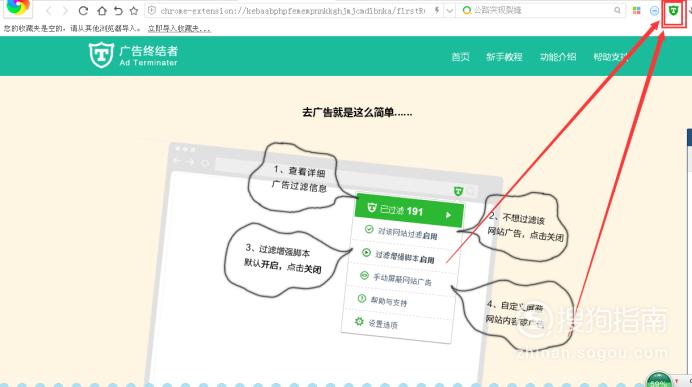Click the chrome-extension address bar

[293, 10]
